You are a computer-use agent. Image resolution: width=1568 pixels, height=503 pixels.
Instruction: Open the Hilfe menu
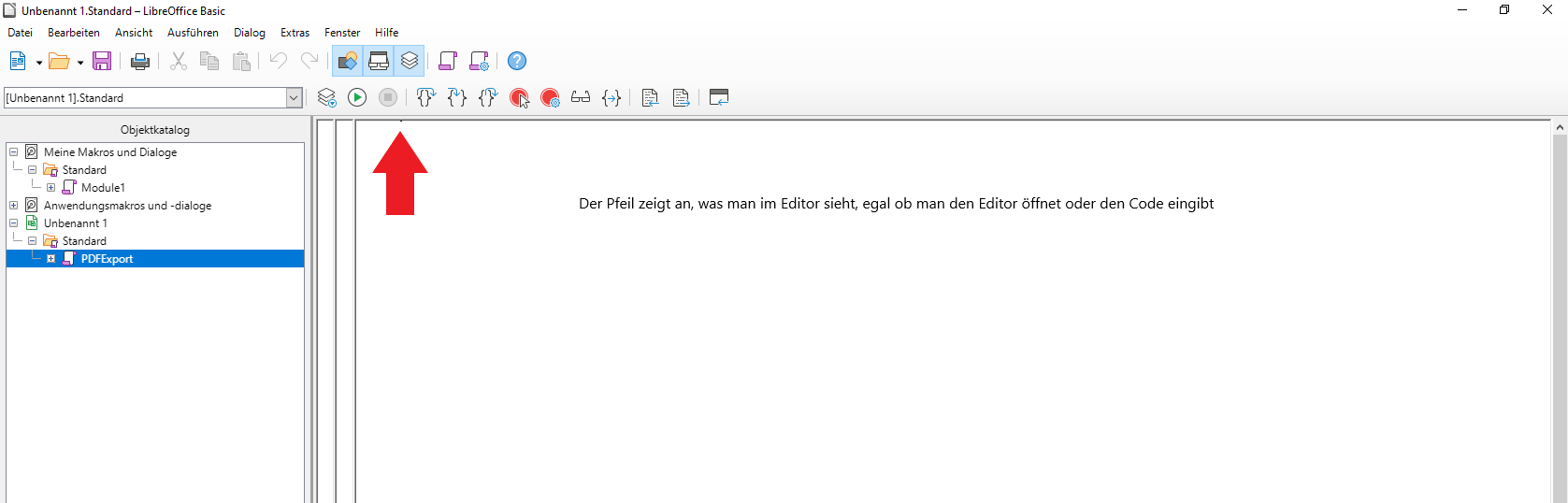click(x=387, y=33)
